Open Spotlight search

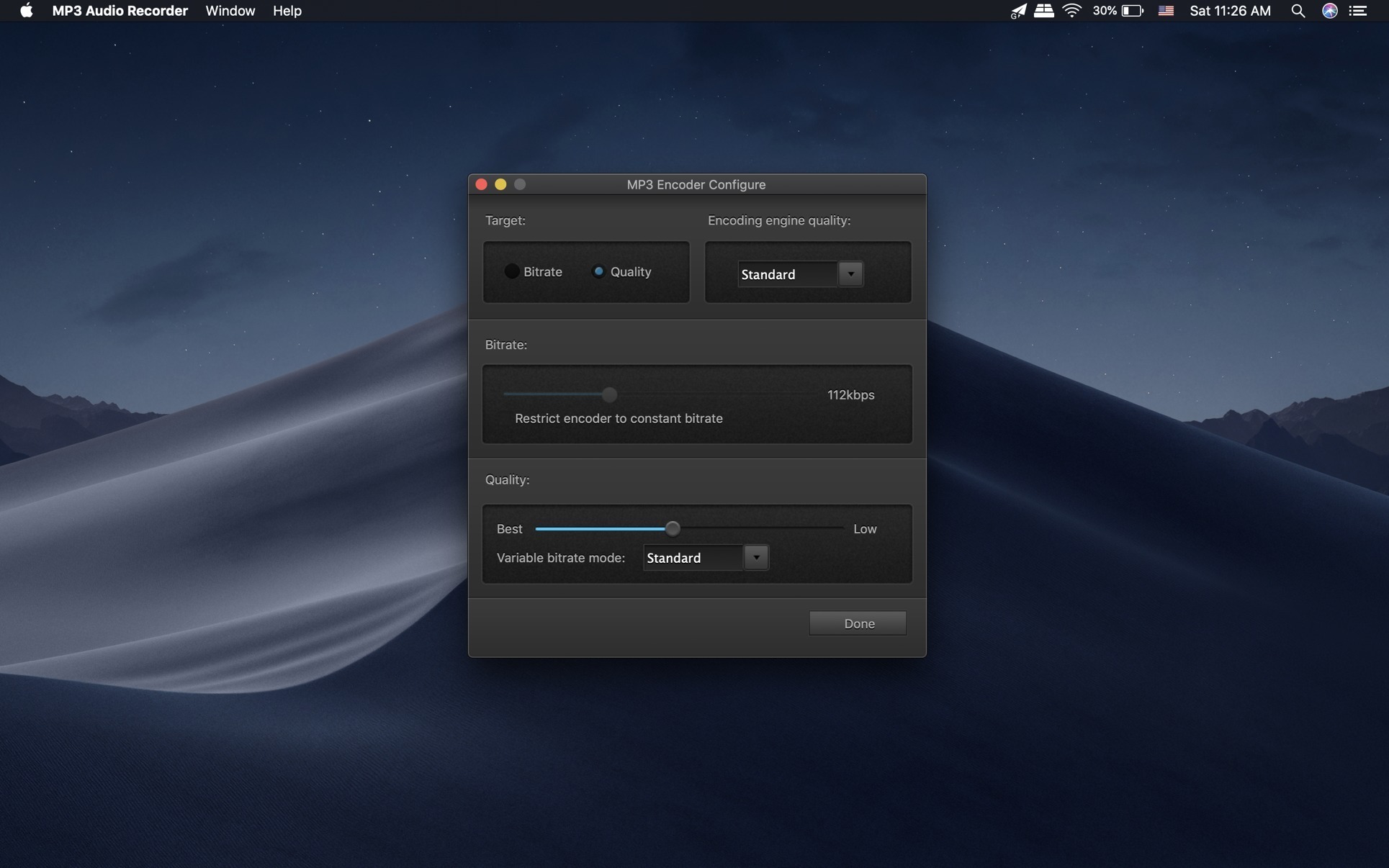(x=1298, y=11)
